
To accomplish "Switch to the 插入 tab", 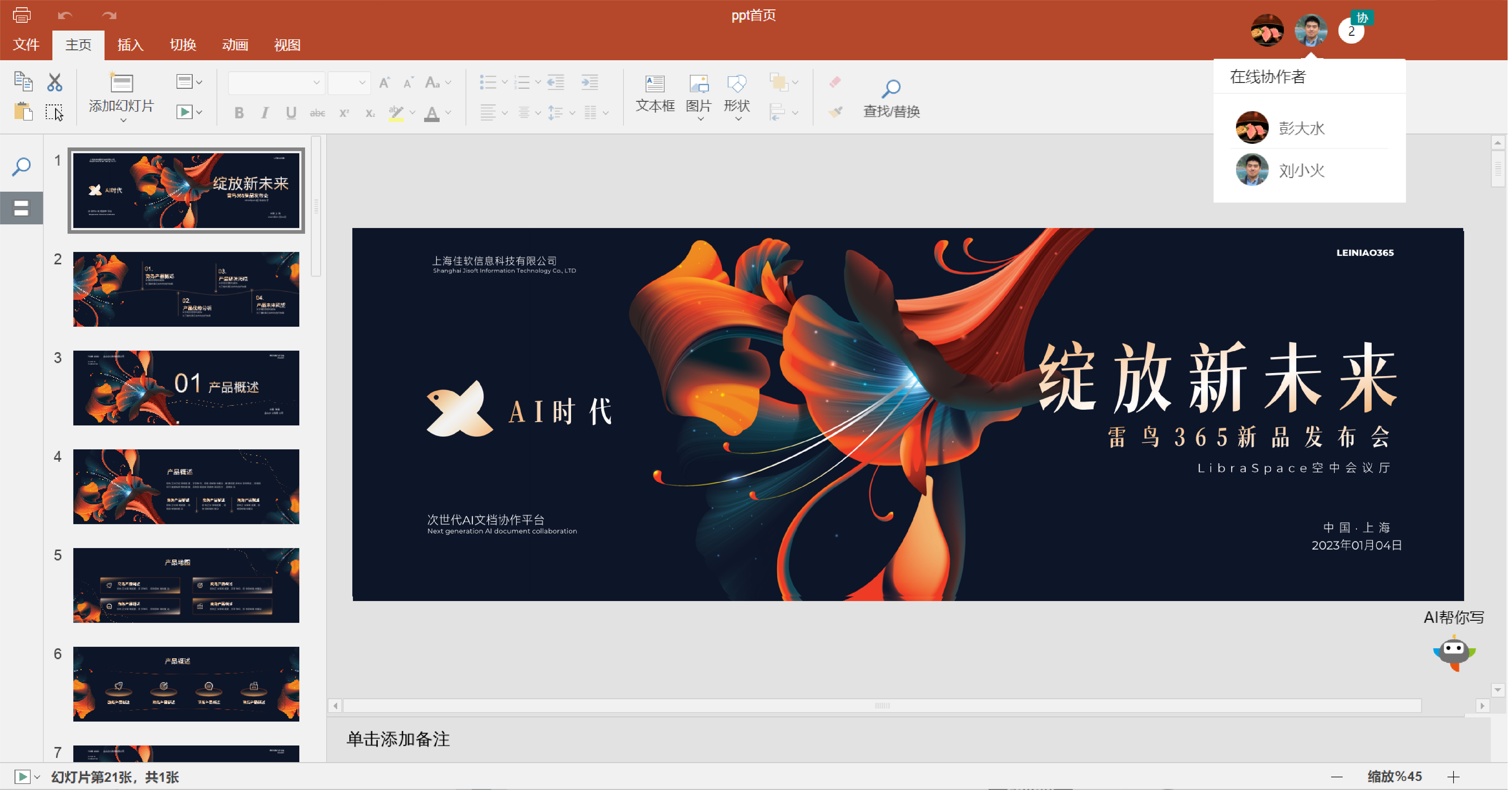I will [x=130, y=45].
